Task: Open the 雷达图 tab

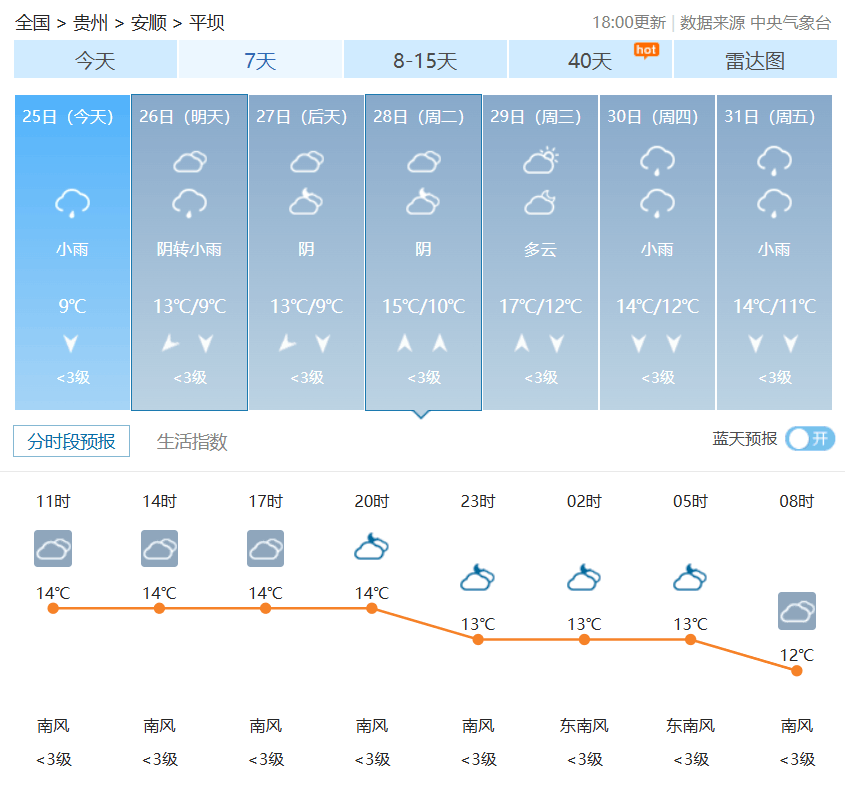Action: [x=754, y=60]
